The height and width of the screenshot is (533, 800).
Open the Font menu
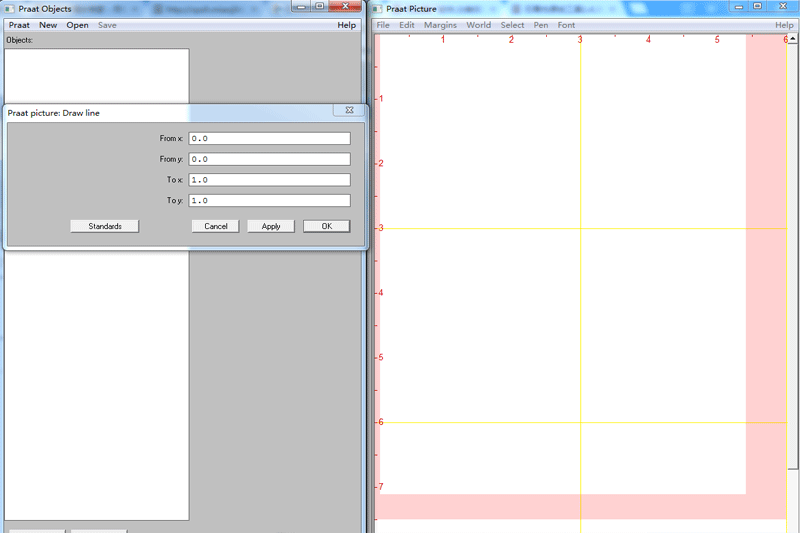[x=566, y=25]
